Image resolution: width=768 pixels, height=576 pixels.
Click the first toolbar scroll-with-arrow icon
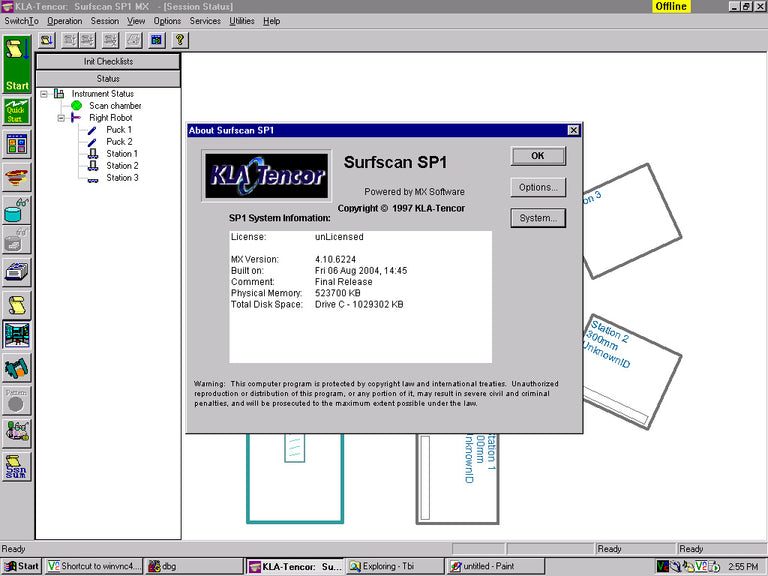48,40
